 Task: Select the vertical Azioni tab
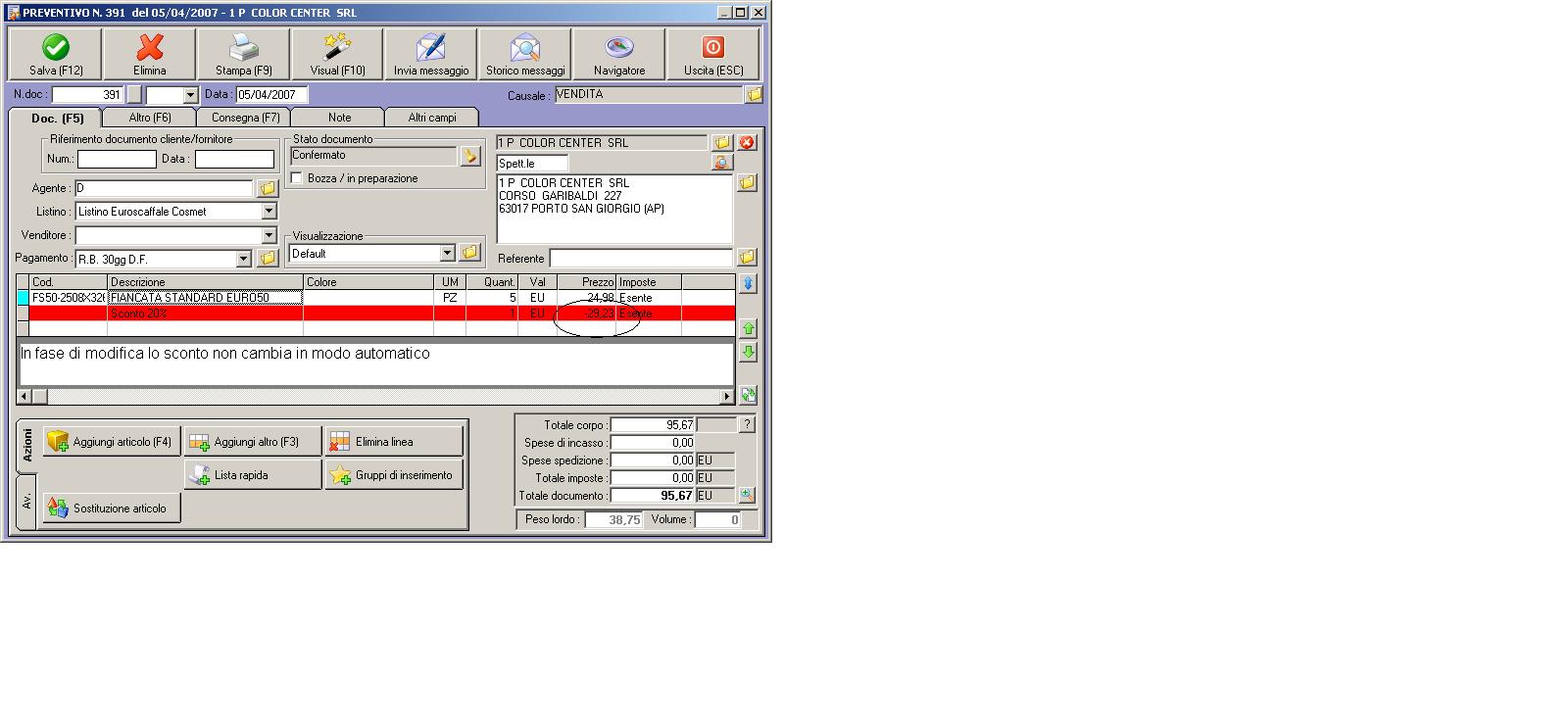click(27, 446)
